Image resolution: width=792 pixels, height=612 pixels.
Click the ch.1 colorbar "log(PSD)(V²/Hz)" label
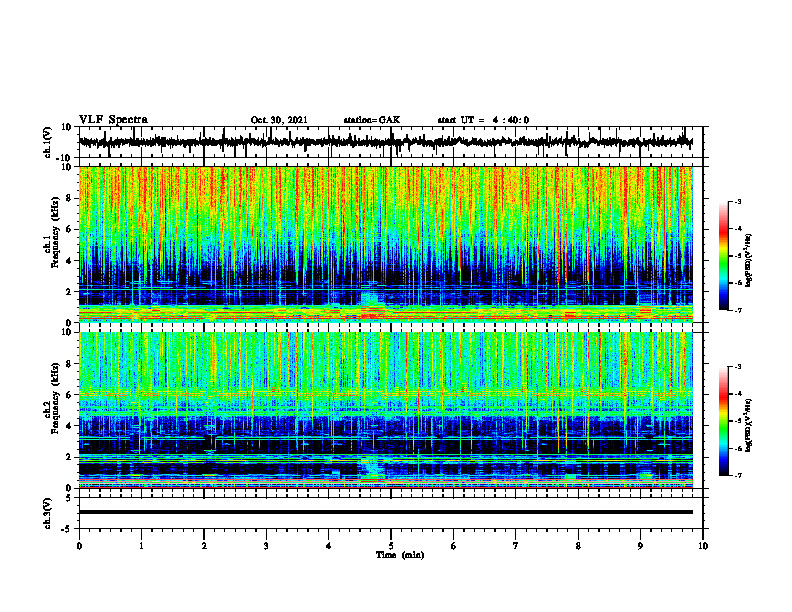[749, 261]
